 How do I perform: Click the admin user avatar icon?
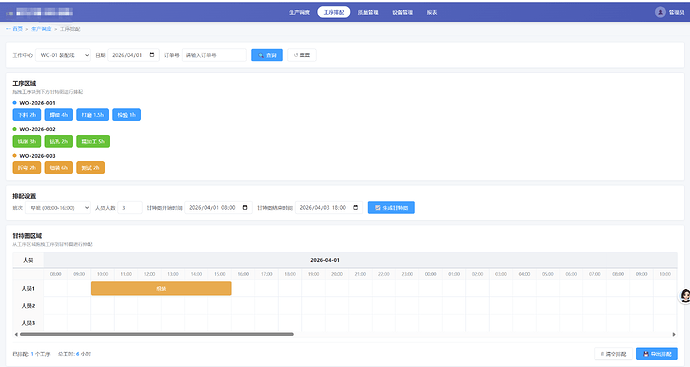coord(660,12)
